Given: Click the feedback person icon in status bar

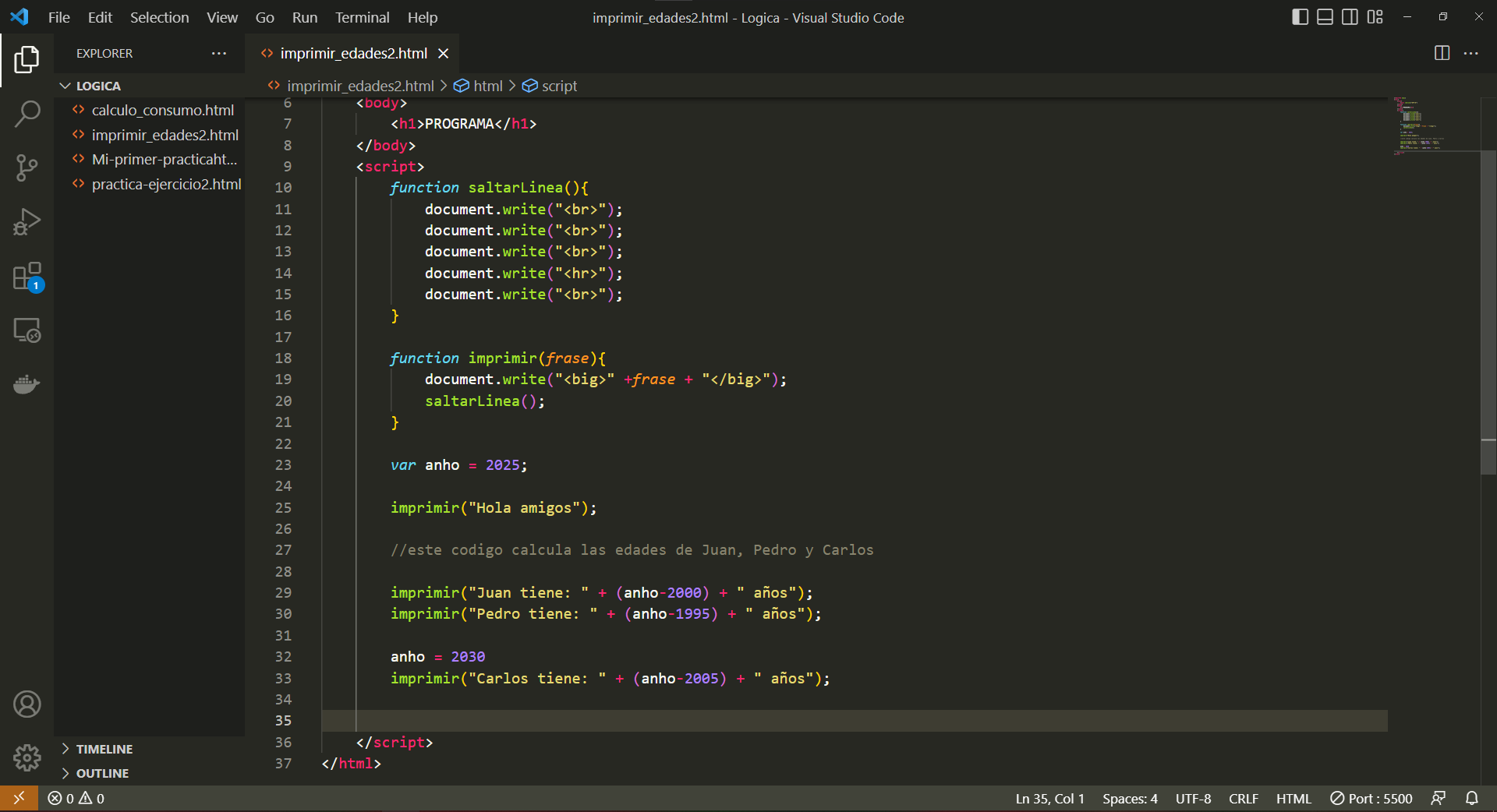Looking at the screenshot, I should pos(1439,799).
